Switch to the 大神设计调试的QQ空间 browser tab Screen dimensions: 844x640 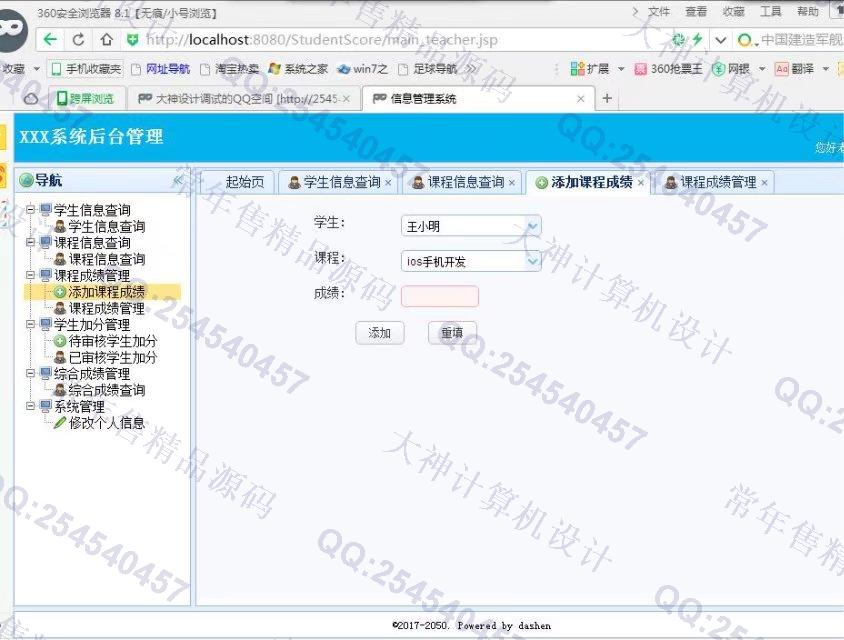(x=239, y=99)
